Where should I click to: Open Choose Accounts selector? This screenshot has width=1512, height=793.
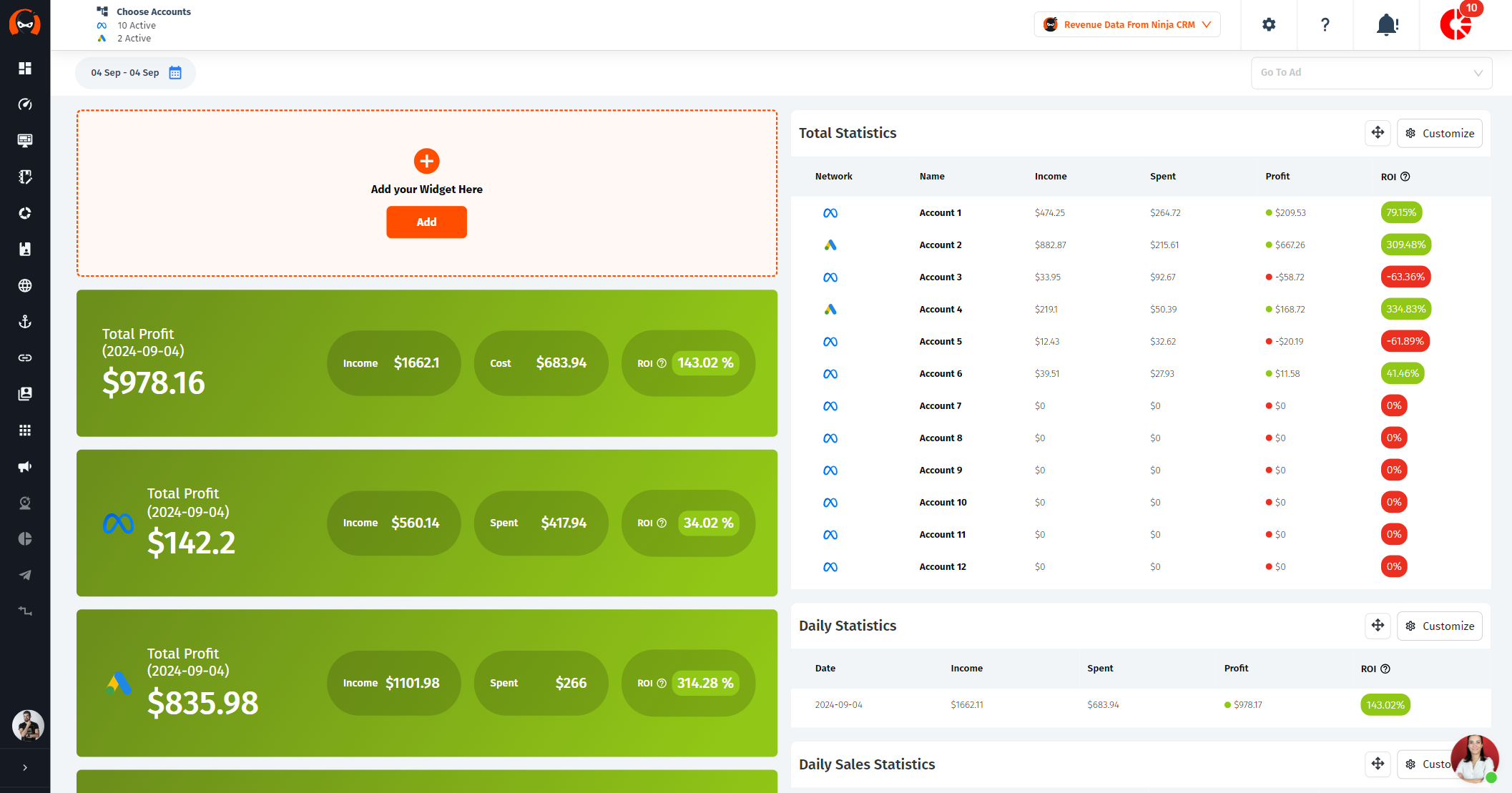[153, 12]
